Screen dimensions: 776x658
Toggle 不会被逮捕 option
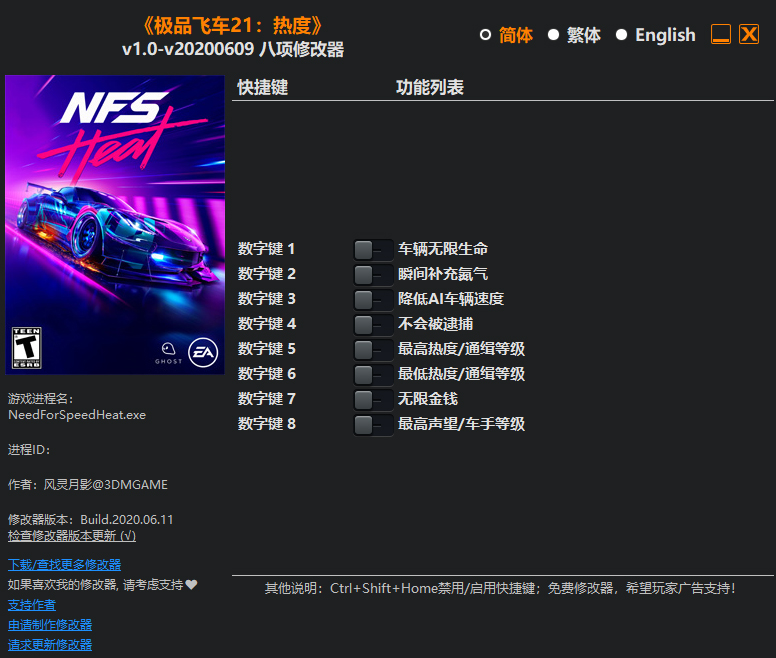373,325
